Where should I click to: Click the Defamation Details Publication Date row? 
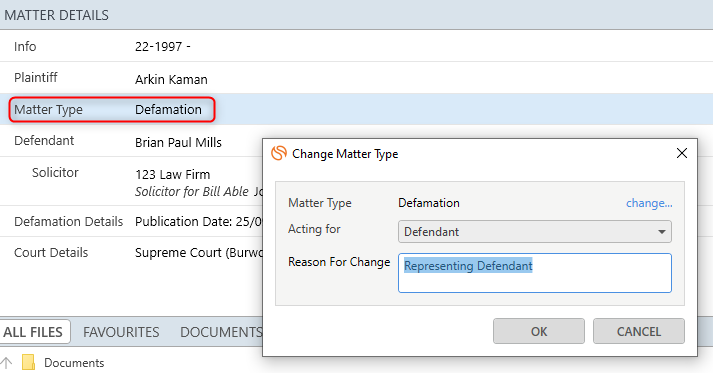(131, 221)
